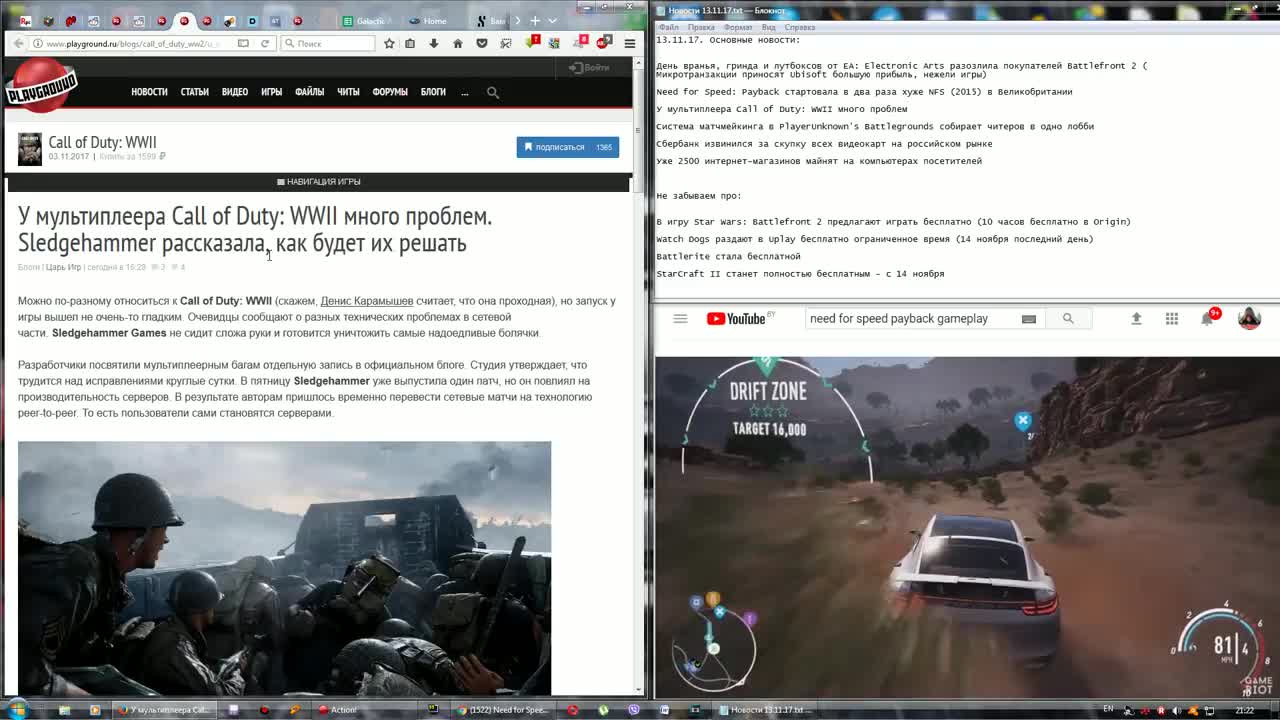Reload the Playground page
The image size is (1280, 720).
click(x=265, y=43)
